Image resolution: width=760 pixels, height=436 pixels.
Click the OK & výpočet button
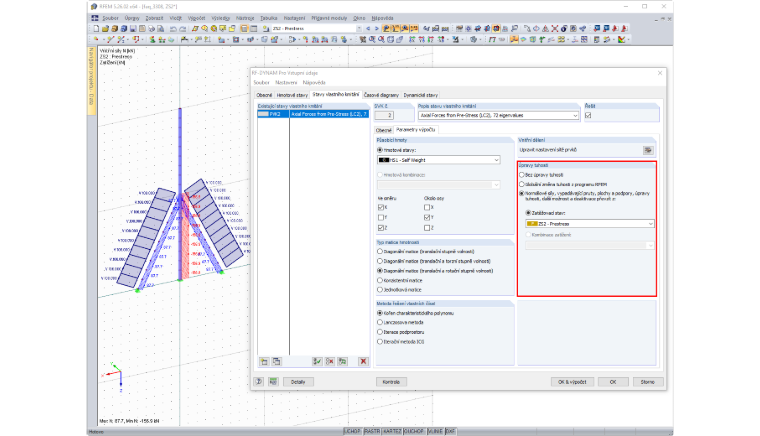click(x=572, y=382)
